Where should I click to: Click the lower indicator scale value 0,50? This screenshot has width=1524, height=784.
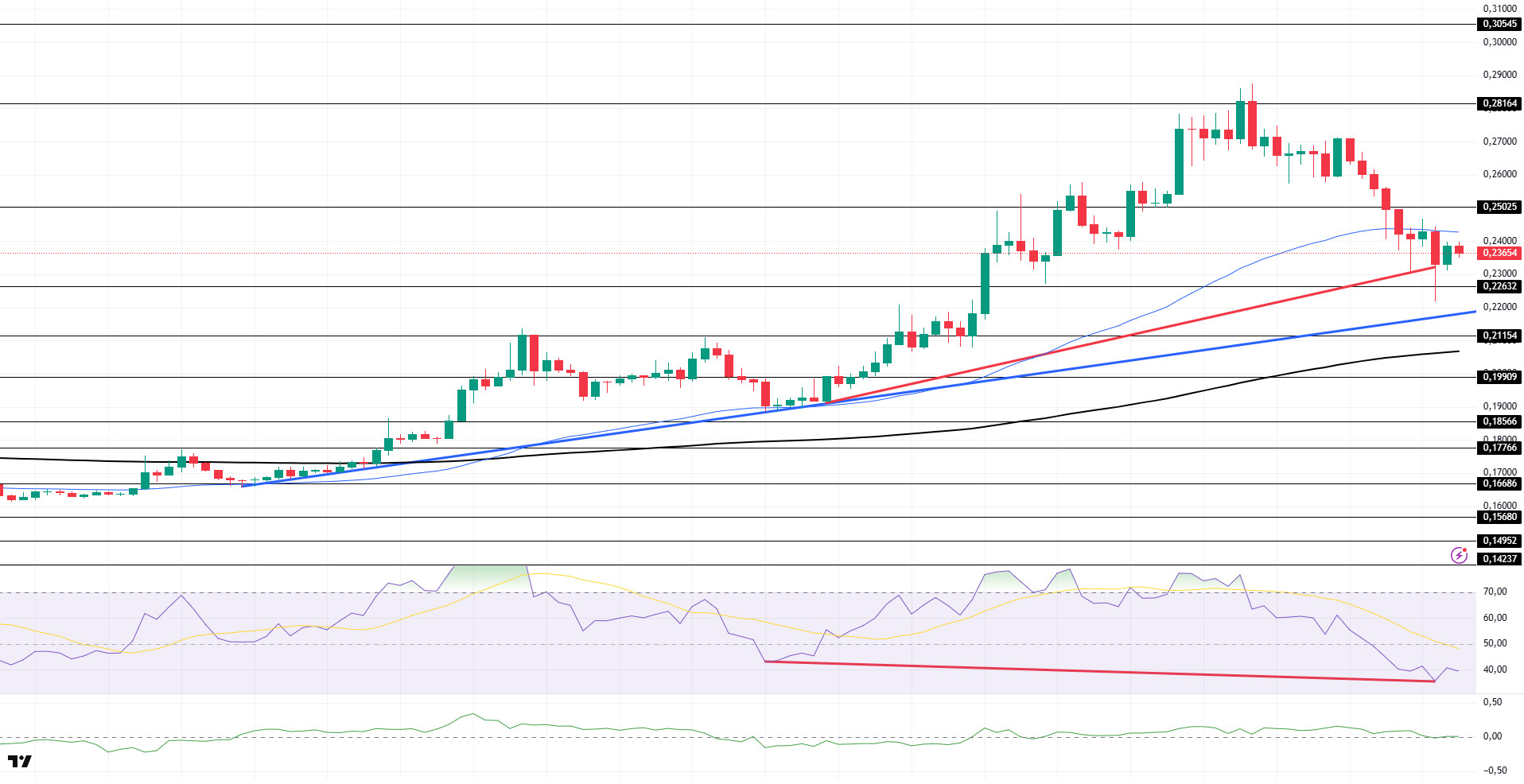(x=1492, y=702)
